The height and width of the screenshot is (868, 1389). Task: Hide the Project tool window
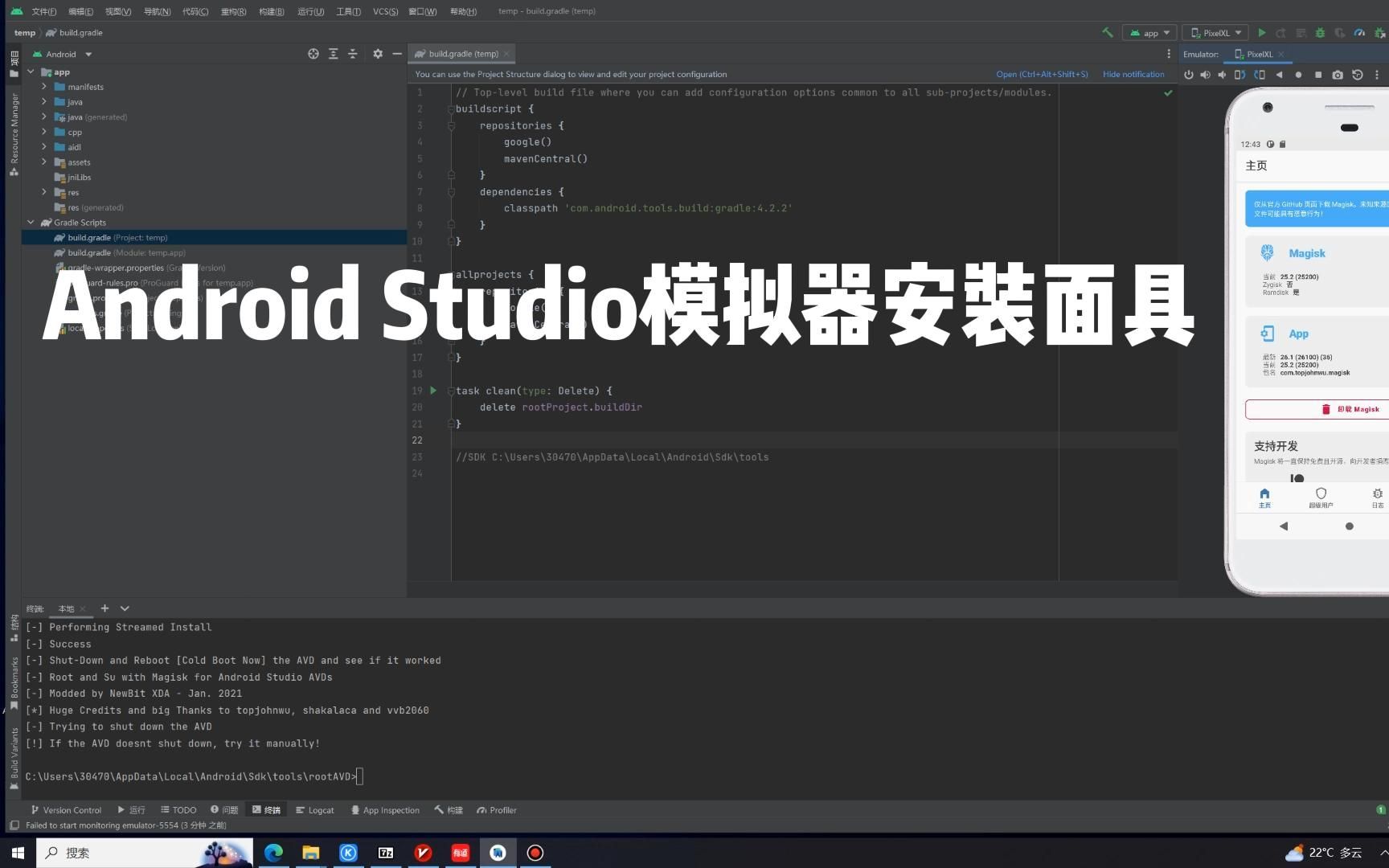coord(396,54)
